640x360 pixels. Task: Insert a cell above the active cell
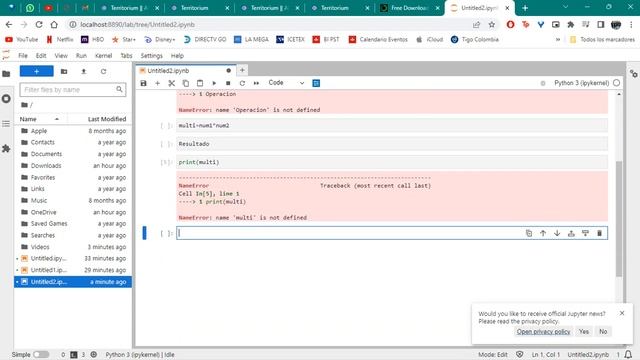pyautogui.click(x=571, y=233)
